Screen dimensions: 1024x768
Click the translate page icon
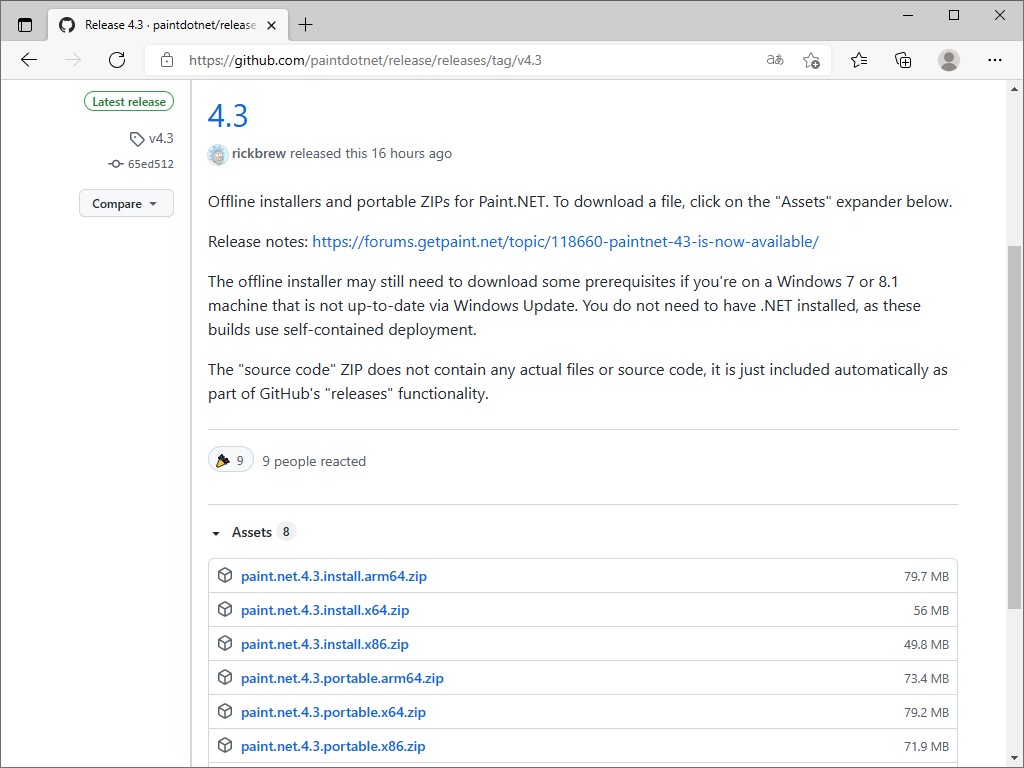point(774,60)
